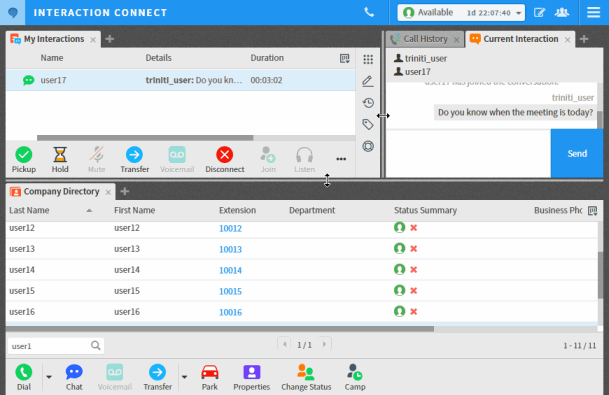Open column chooser in My Interactions
This screenshot has height=395, width=609.
(345, 58)
